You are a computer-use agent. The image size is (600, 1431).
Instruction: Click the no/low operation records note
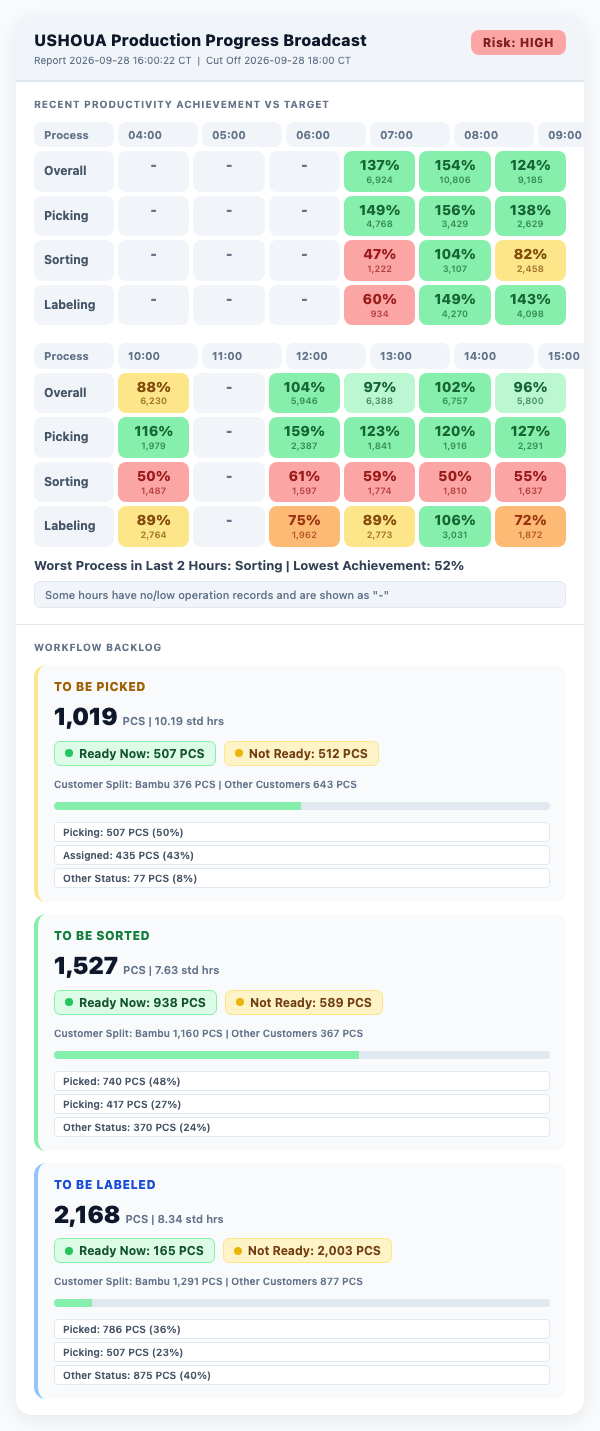300,594
